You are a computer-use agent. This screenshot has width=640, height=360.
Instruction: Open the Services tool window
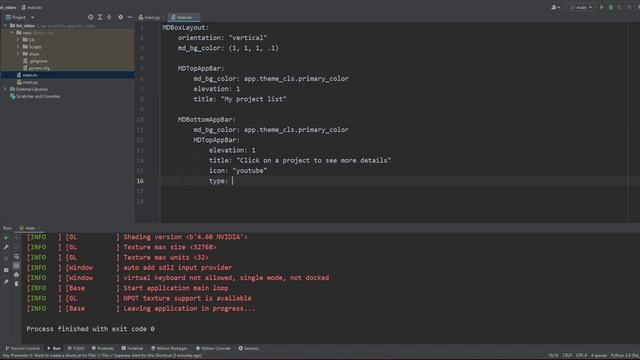(x=249, y=348)
